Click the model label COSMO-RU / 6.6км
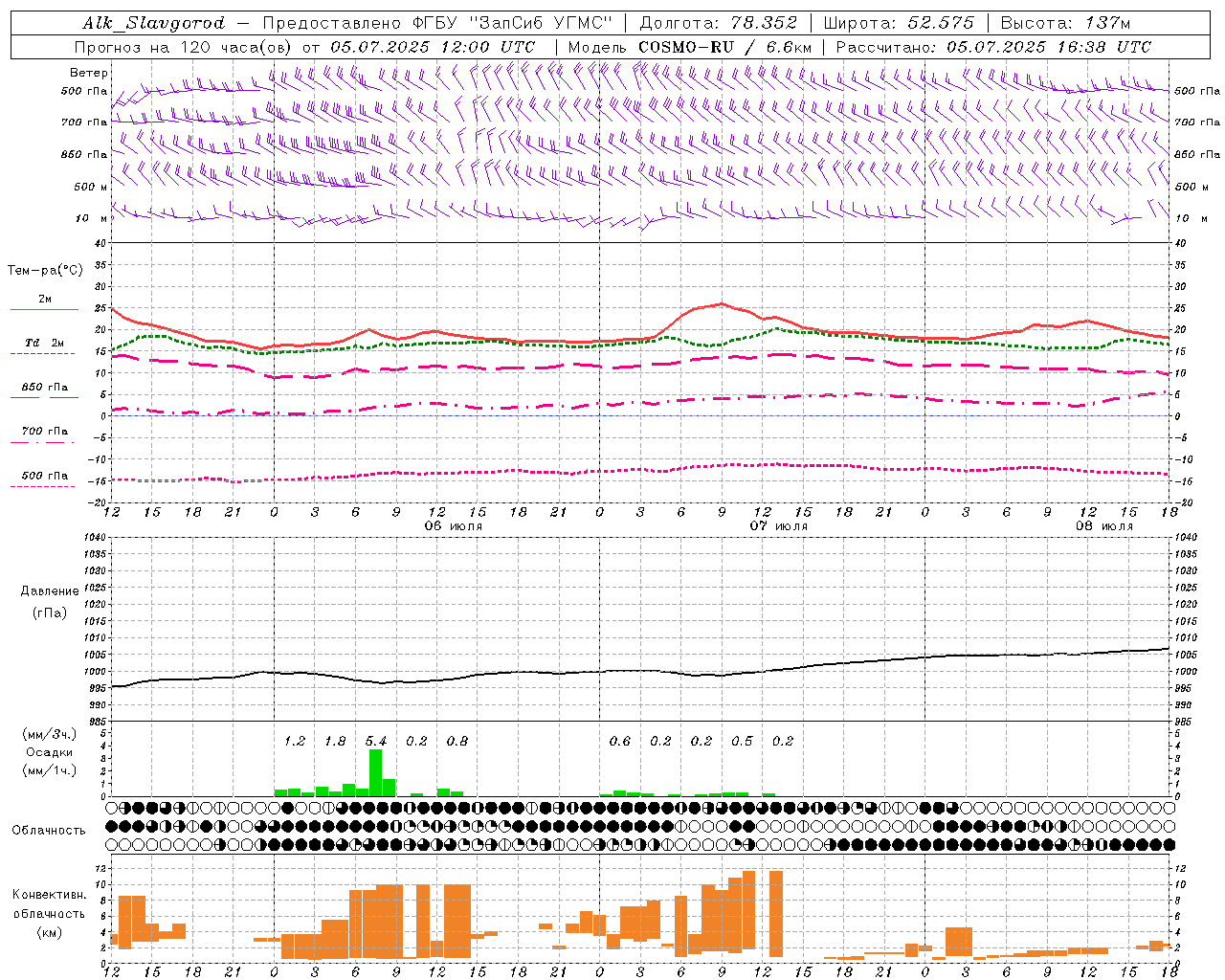1225x980 pixels. [725, 47]
